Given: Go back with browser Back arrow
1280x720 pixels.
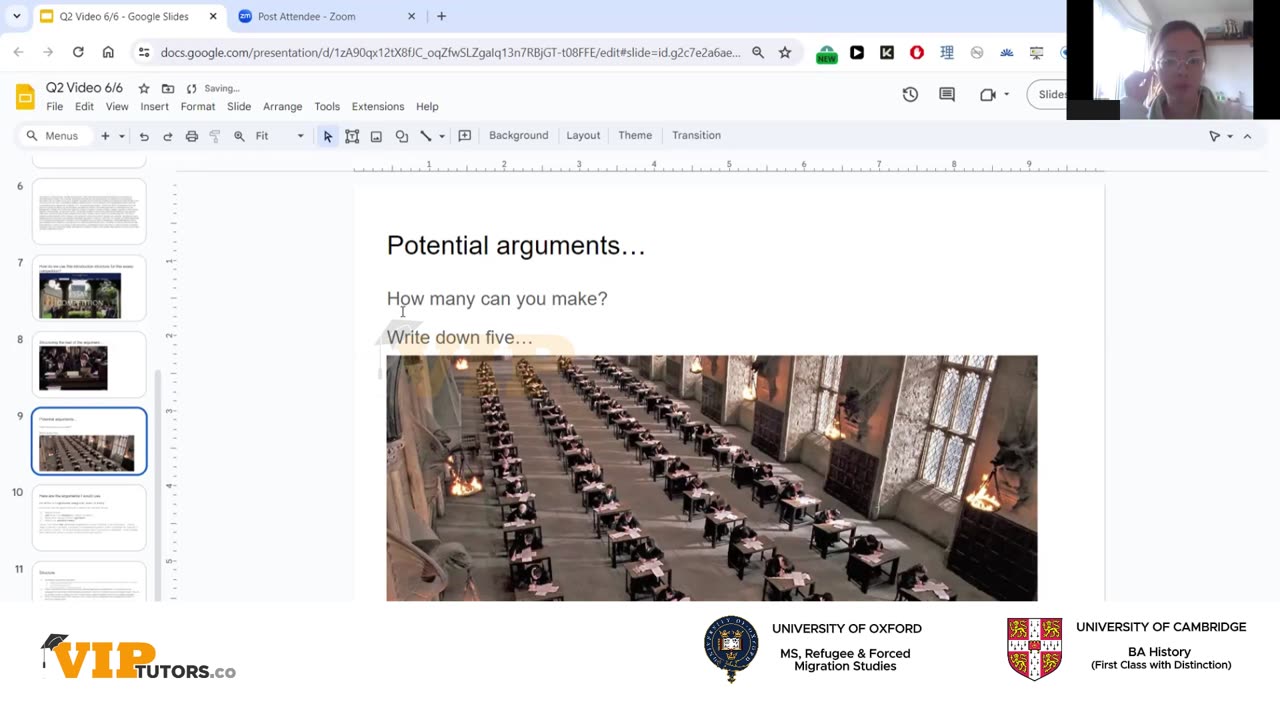Looking at the screenshot, I should [18, 52].
